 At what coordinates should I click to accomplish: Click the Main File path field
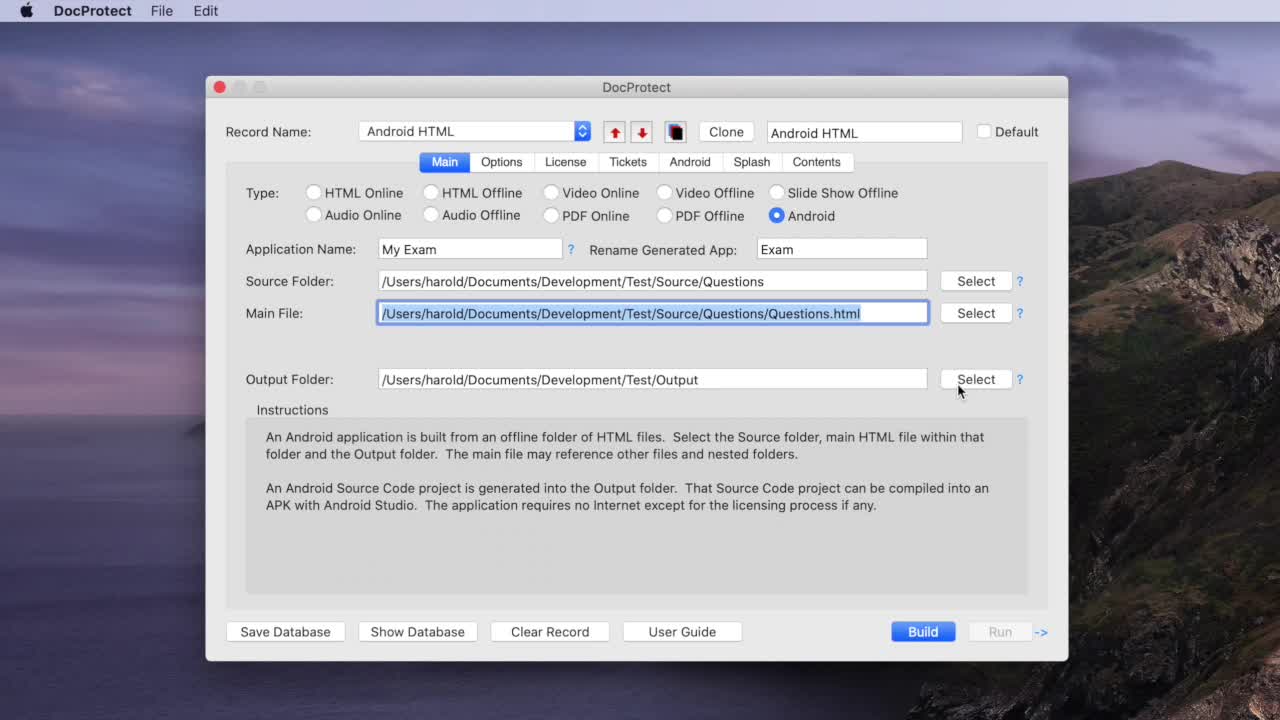pos(653,313)
